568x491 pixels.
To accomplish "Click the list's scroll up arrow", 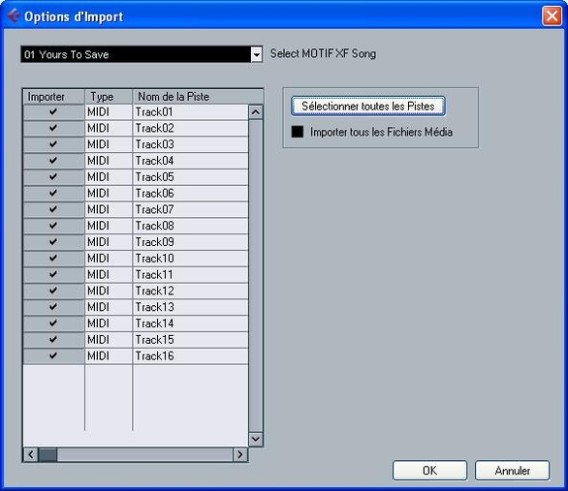I will (255, 112).
